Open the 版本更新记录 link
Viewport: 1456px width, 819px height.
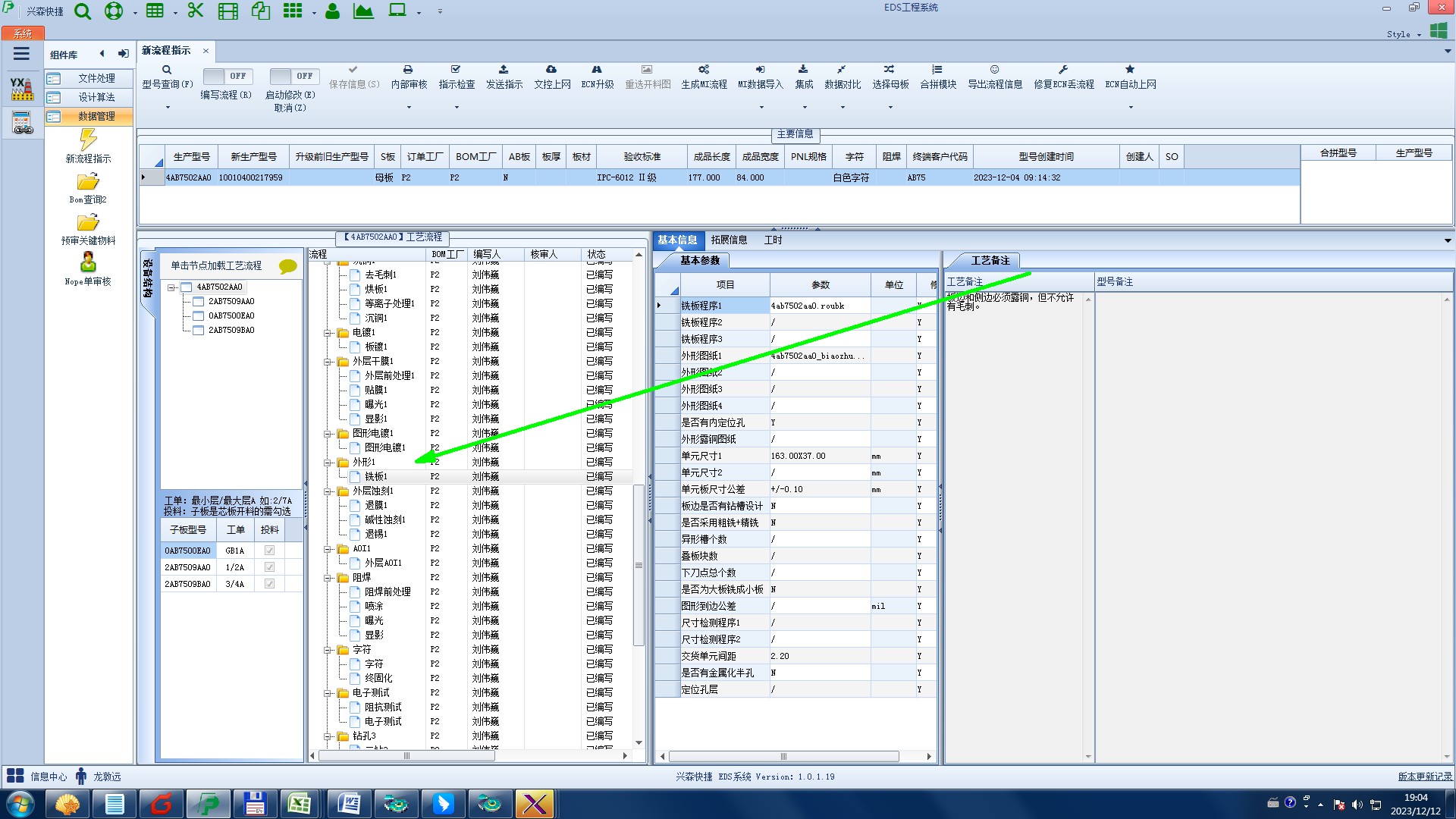pyautogui.click(x=1424, y=777)
